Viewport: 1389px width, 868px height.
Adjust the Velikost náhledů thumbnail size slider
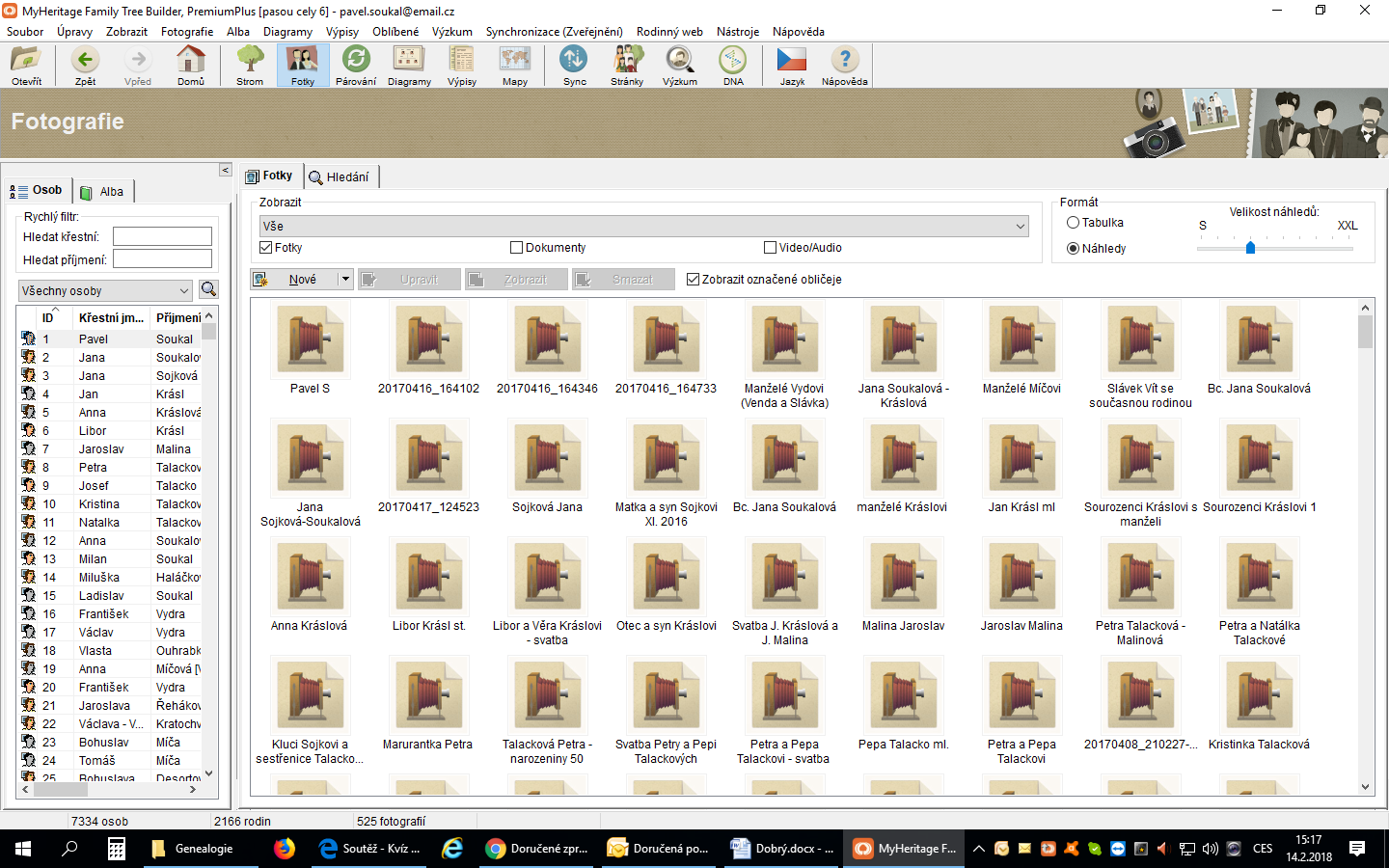1250,248
